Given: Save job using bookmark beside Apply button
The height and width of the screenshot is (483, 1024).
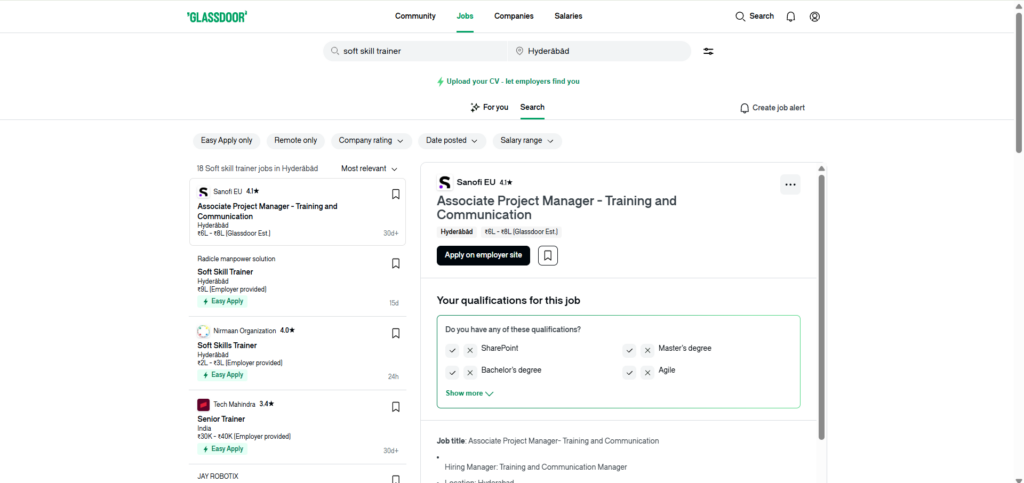Looking at the screenshot, I should [548, 256].
